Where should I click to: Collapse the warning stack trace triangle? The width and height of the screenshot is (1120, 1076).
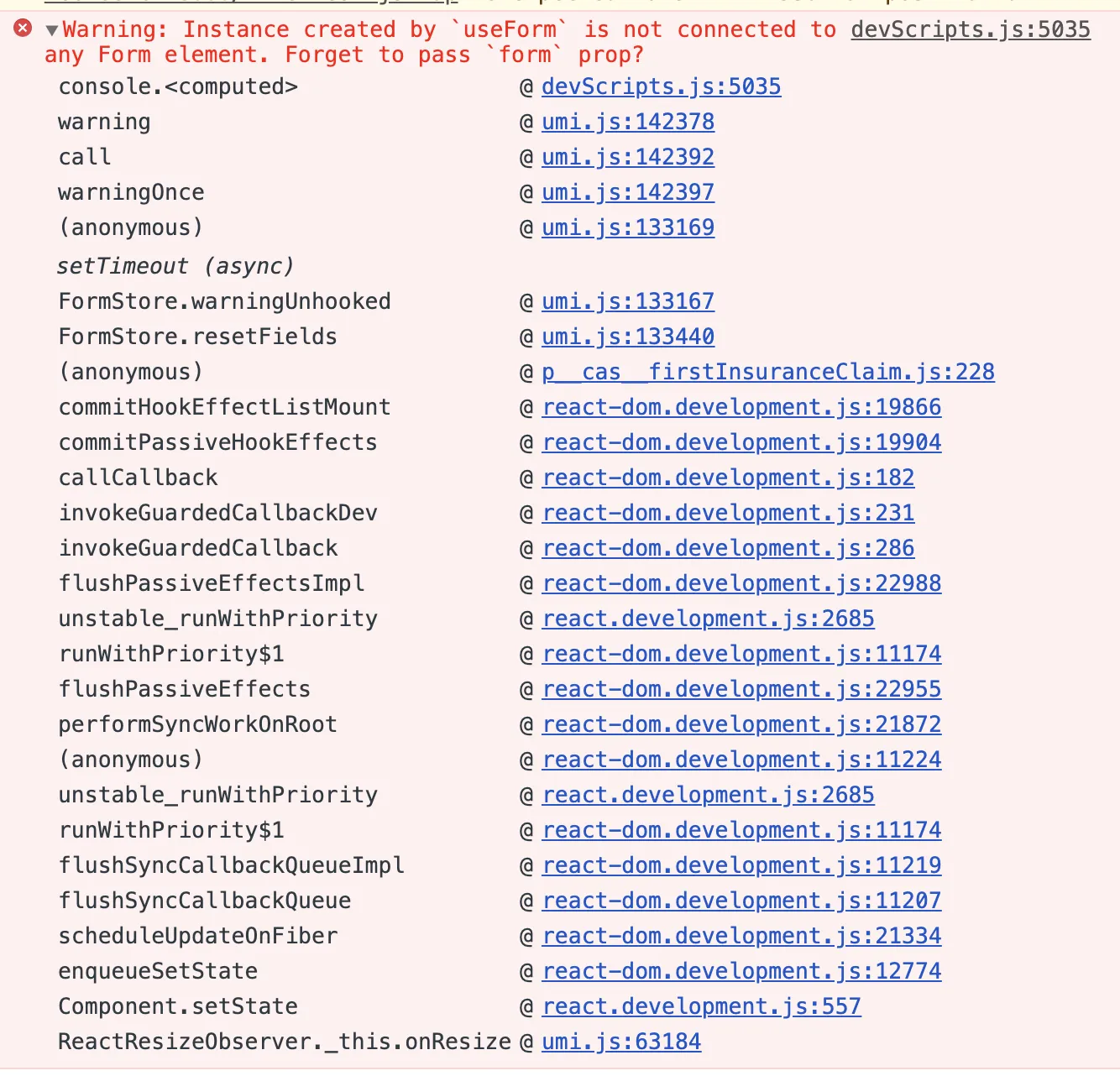[52, 31]
